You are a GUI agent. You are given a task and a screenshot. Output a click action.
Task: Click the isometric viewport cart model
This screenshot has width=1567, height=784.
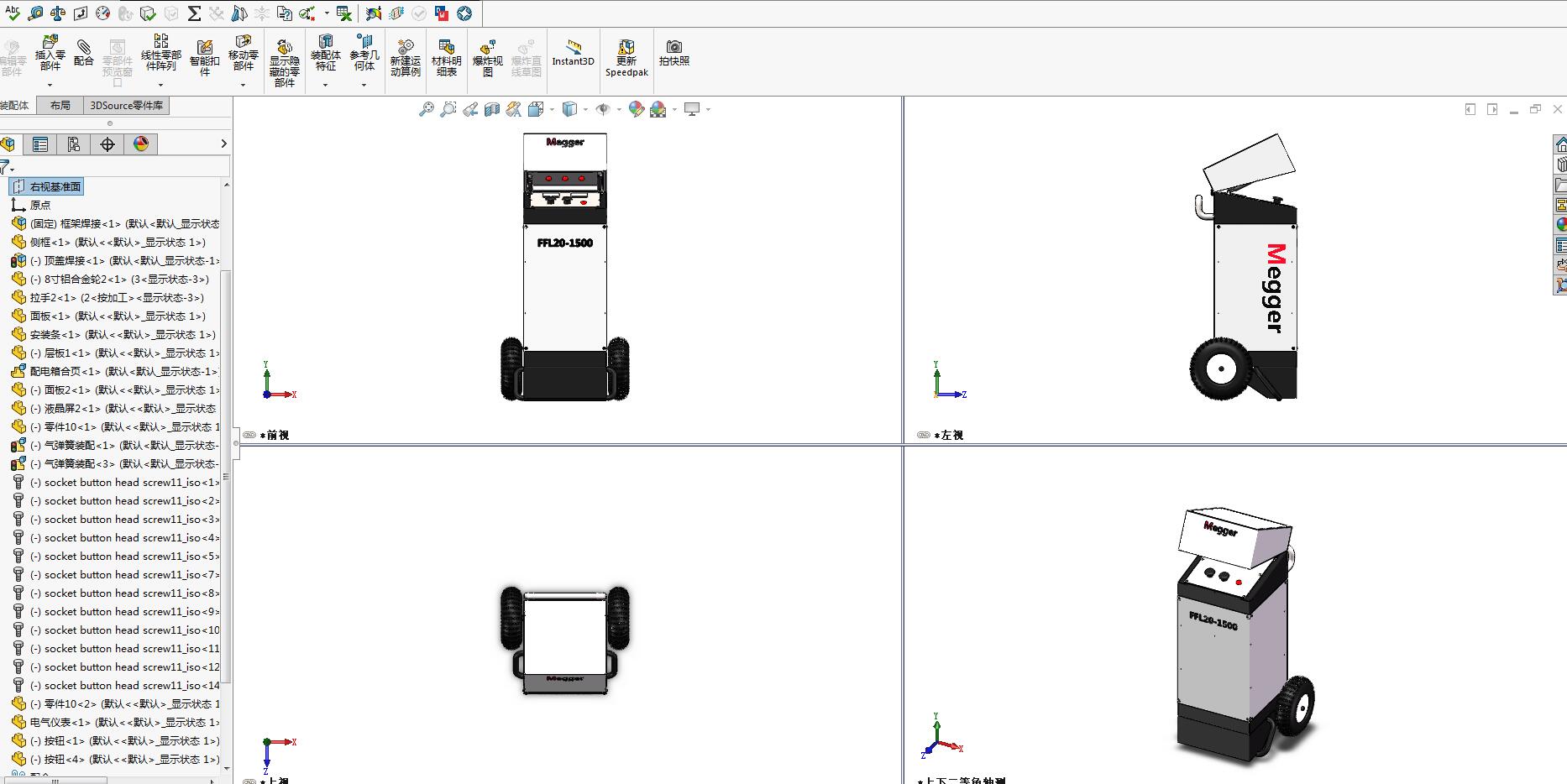click(x=1245, y=636)
